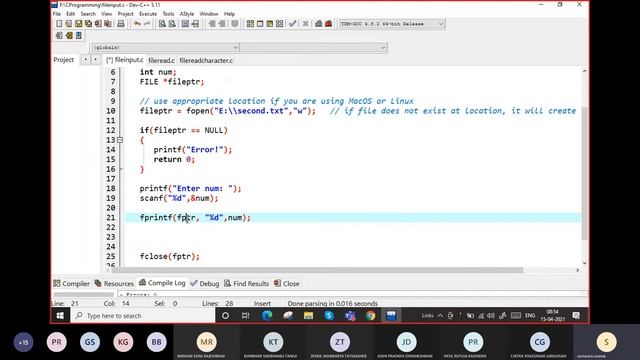Open the Resources bottom tab

click(x=114, y=283)
